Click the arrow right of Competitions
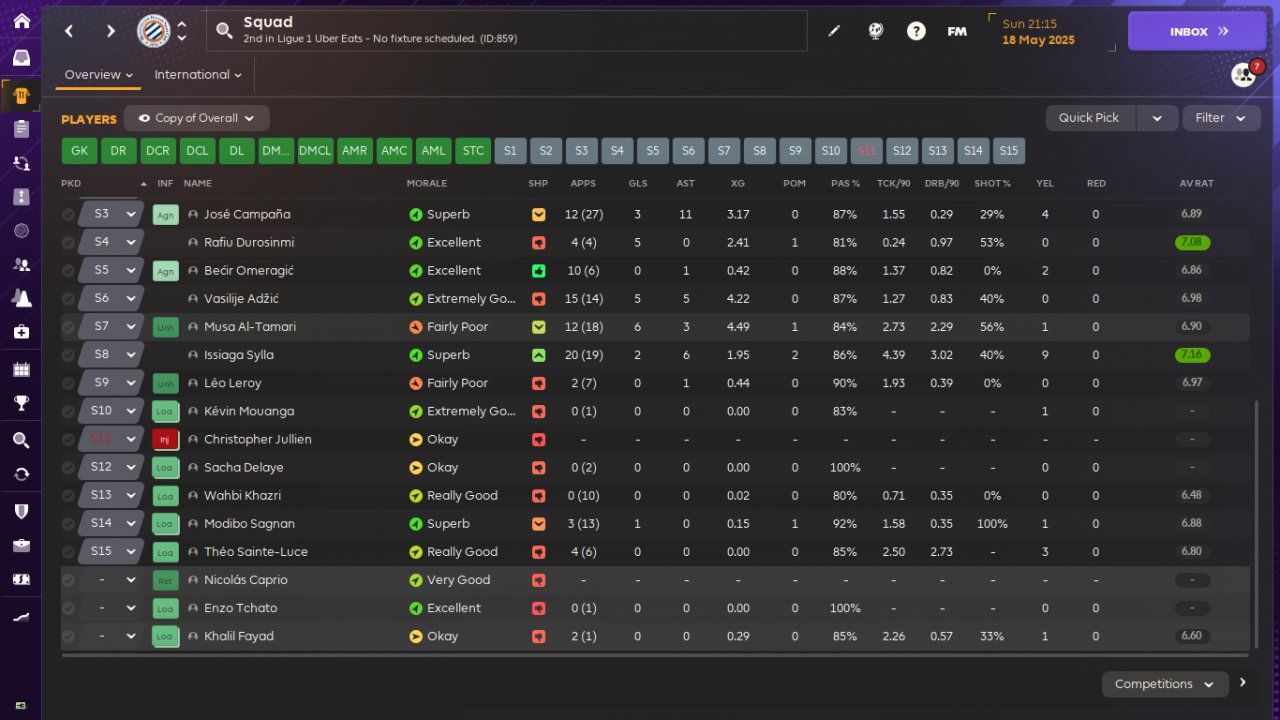This screenshot has height=720, width=1280. click(x=1243, y=683)
